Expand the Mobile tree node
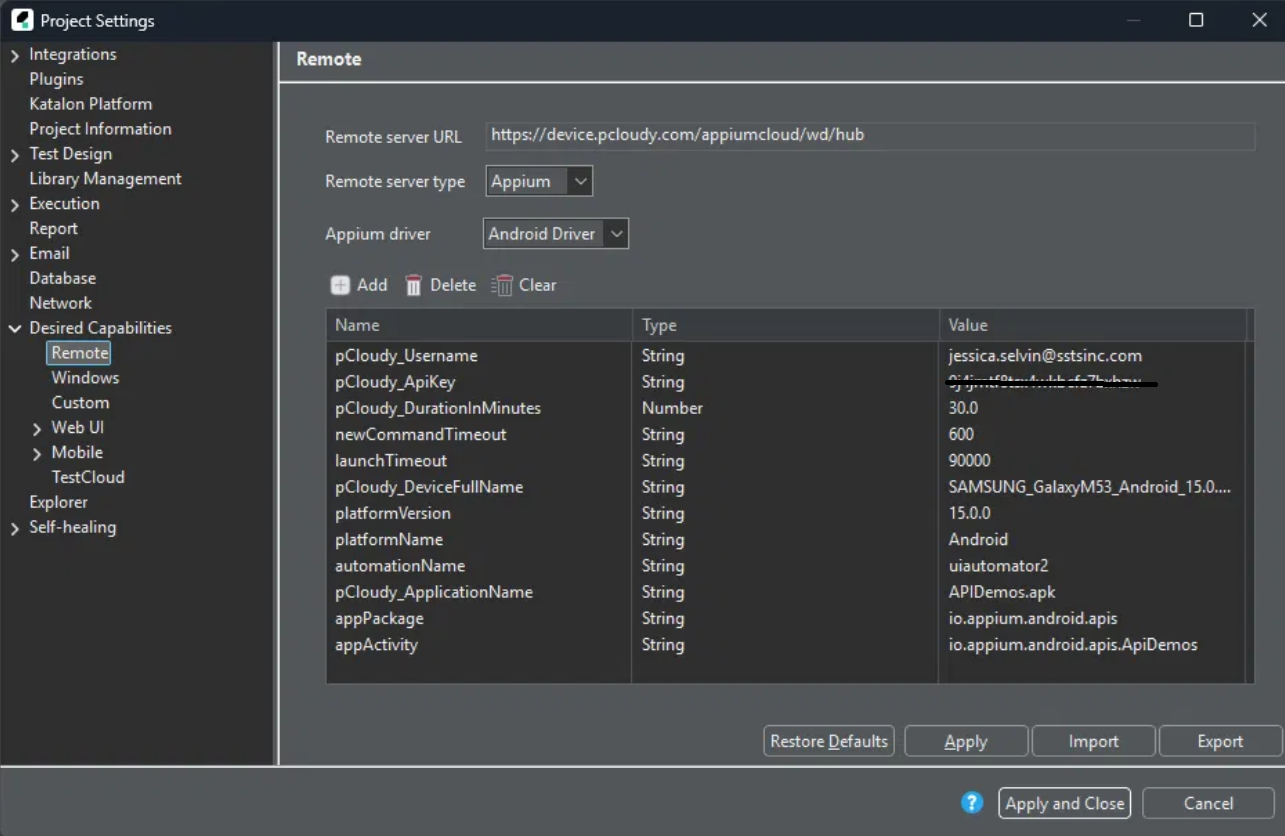This screenshot has width=1285, height=836. pyautogui.click(x=37, y=453)
